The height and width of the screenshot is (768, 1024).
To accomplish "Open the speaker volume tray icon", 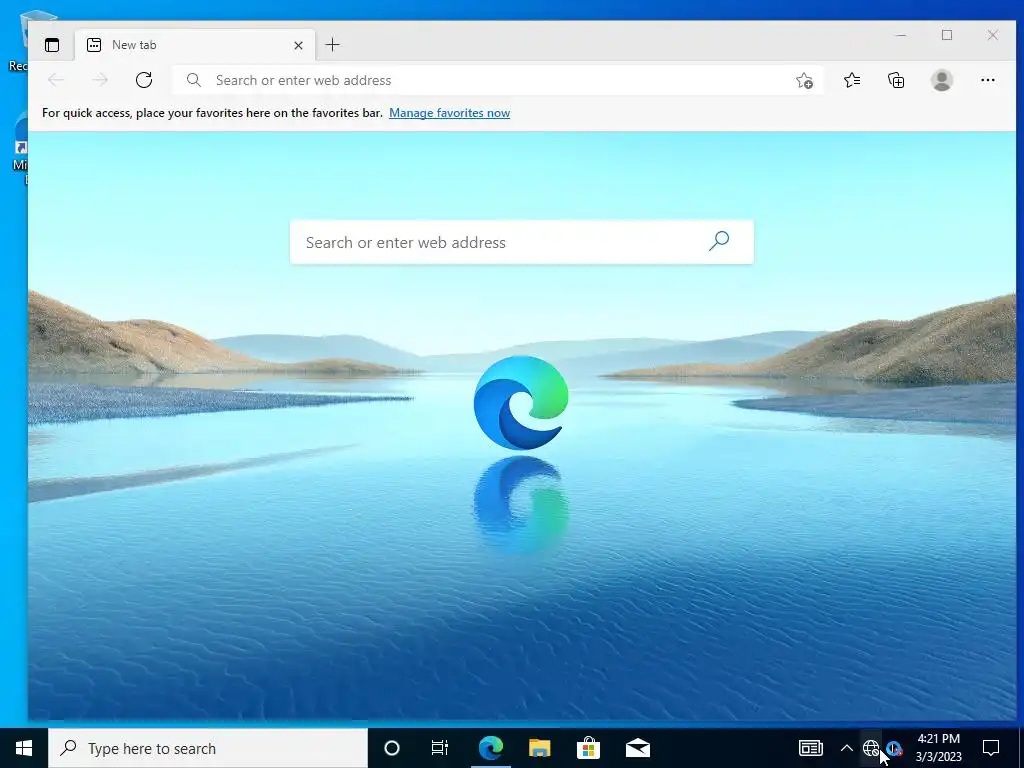I will [894, 748].
